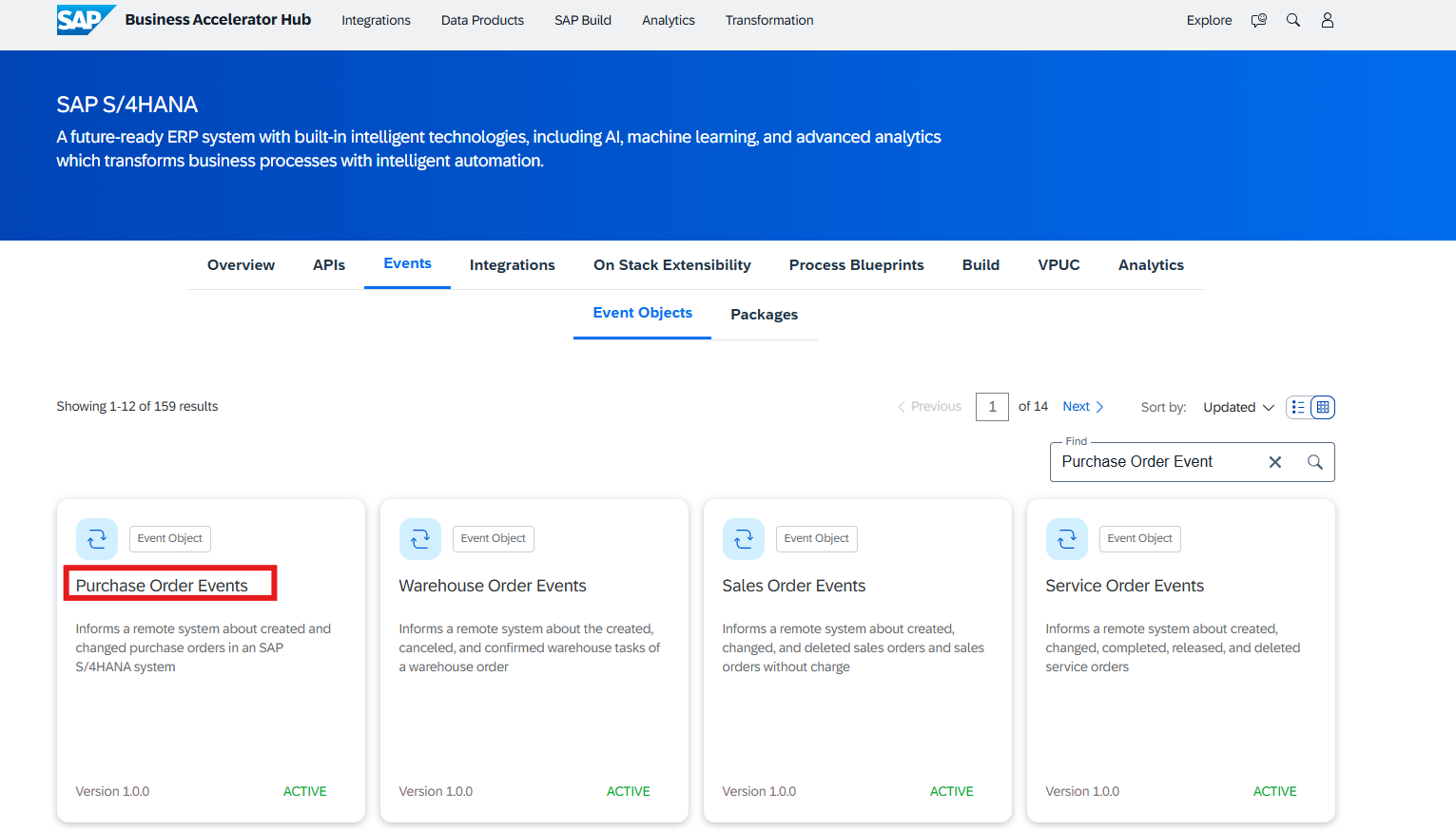The image size is (1456, 831).
Task: Click ACTIVE status on Purchase Order Events card
Action: click(305, 791)
